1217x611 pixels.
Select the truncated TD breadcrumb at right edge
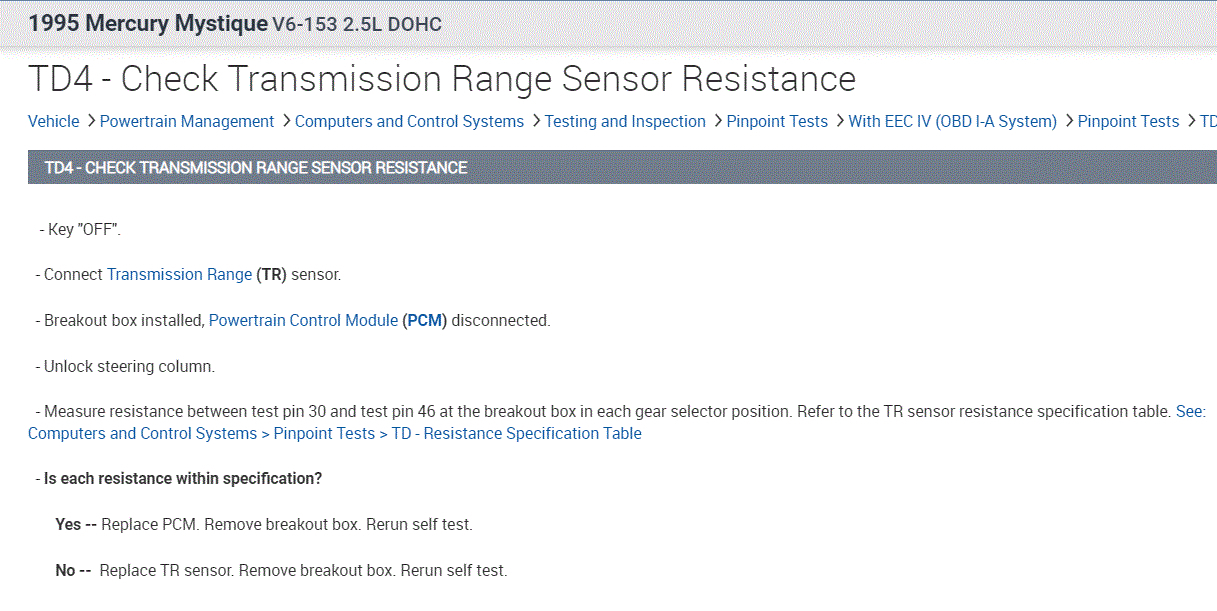(1207, 121)
